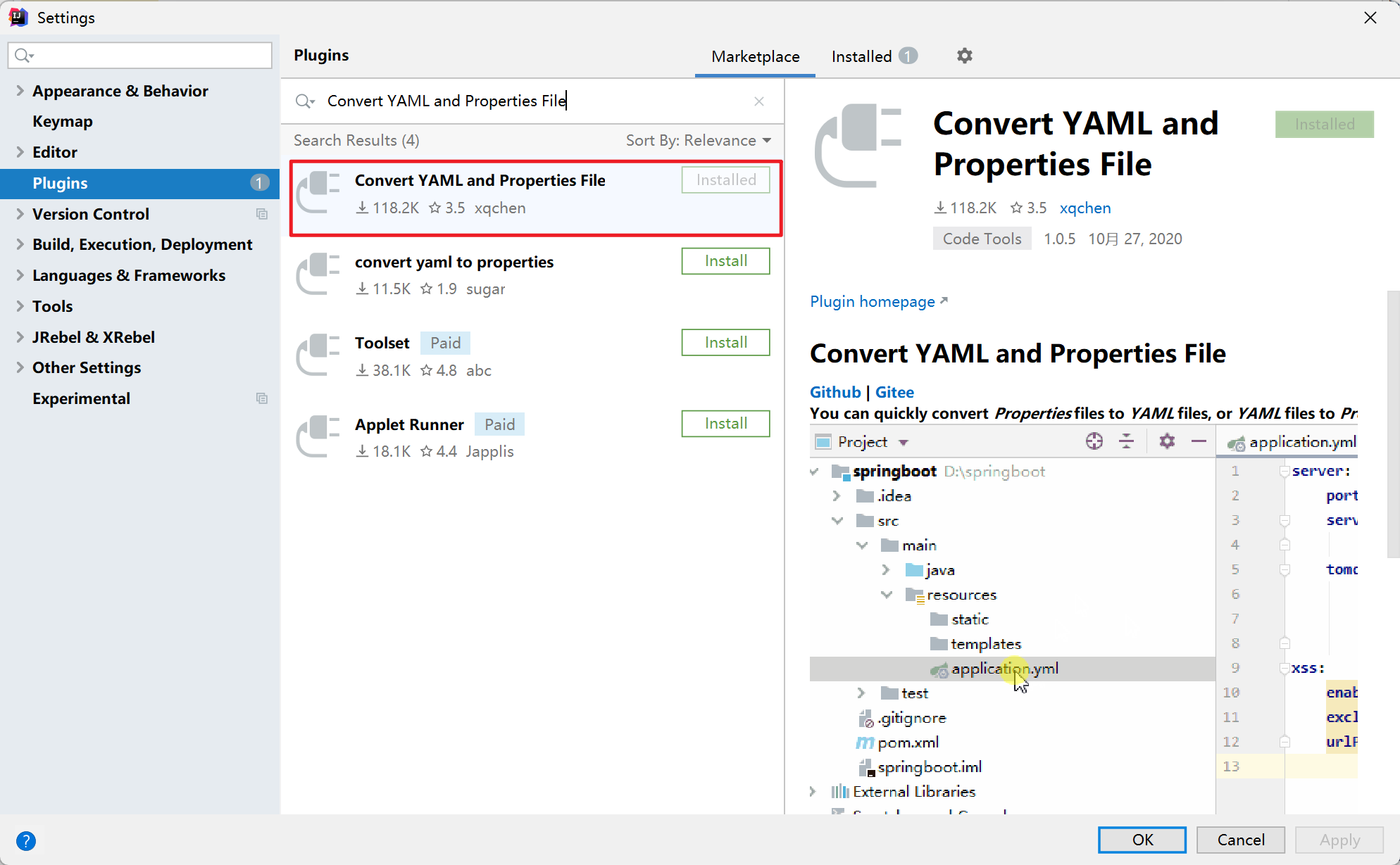Click the OK button

pyautogui.click(x=1142, y=840)
